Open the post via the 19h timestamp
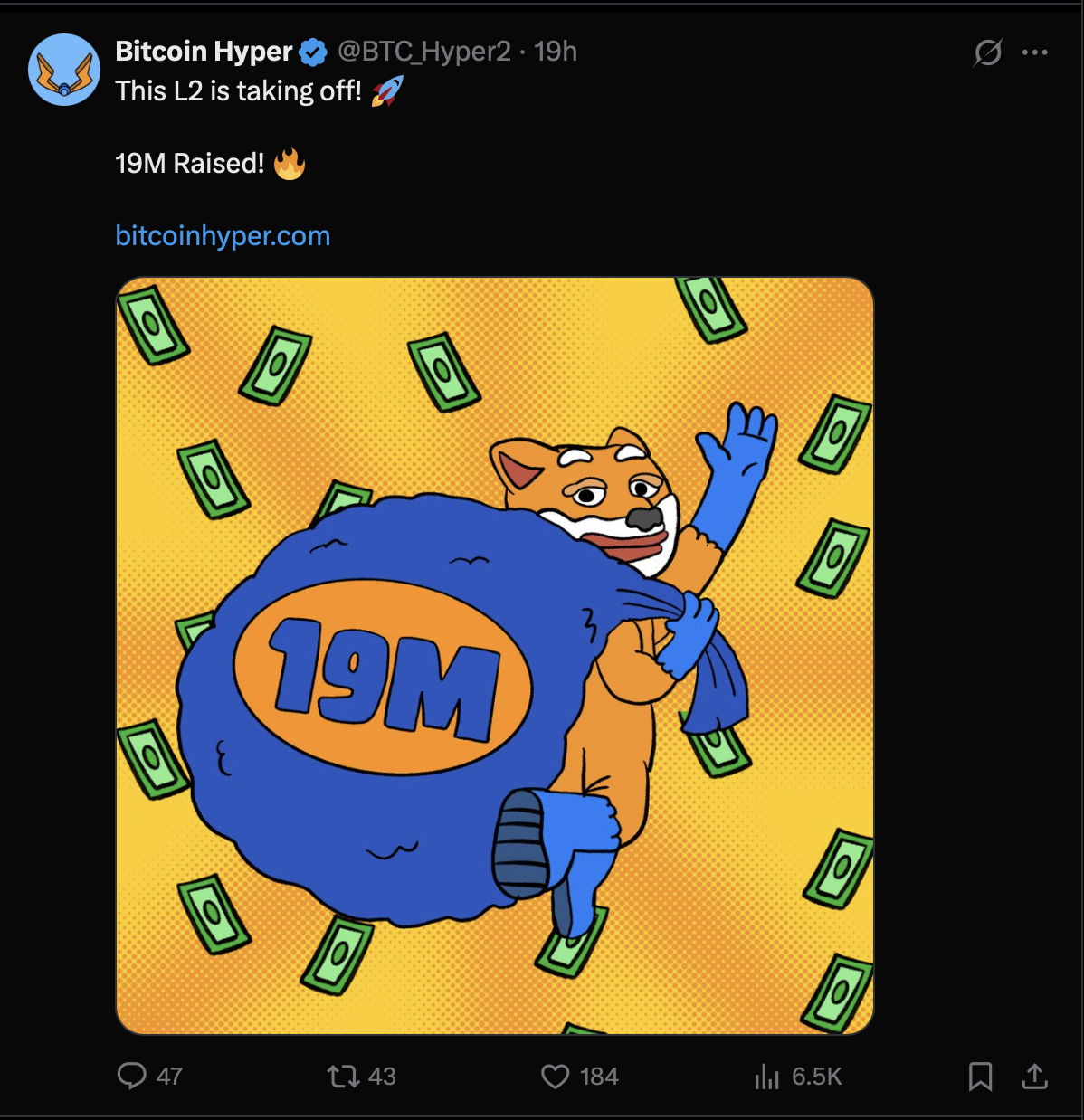This screenshot has width=1084, height=1120. (x=556, y=52)
